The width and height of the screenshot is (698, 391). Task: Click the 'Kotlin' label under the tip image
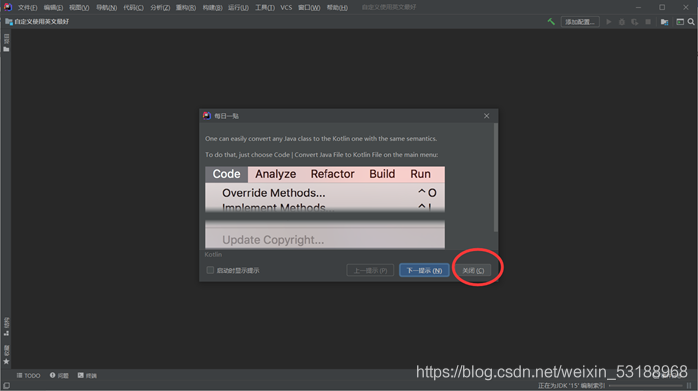pos(213,254)
